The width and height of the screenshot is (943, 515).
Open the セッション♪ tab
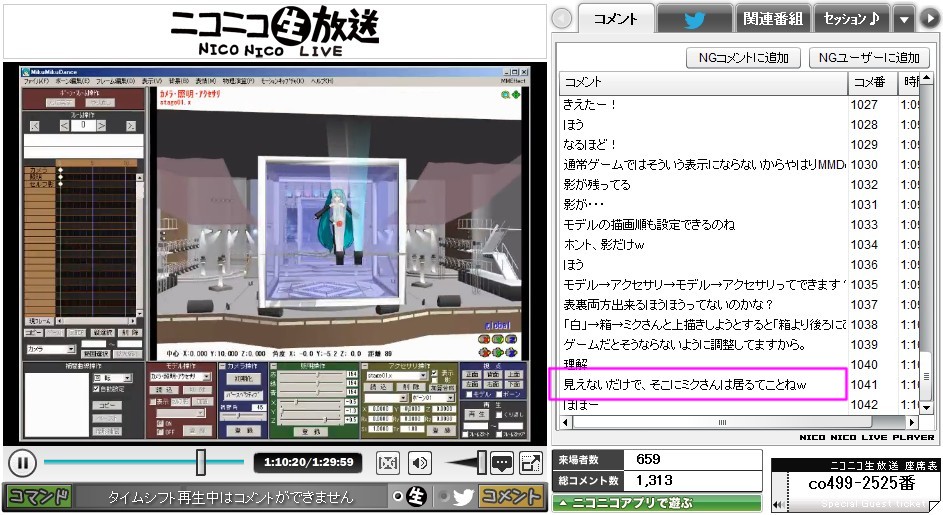point(851,20)
